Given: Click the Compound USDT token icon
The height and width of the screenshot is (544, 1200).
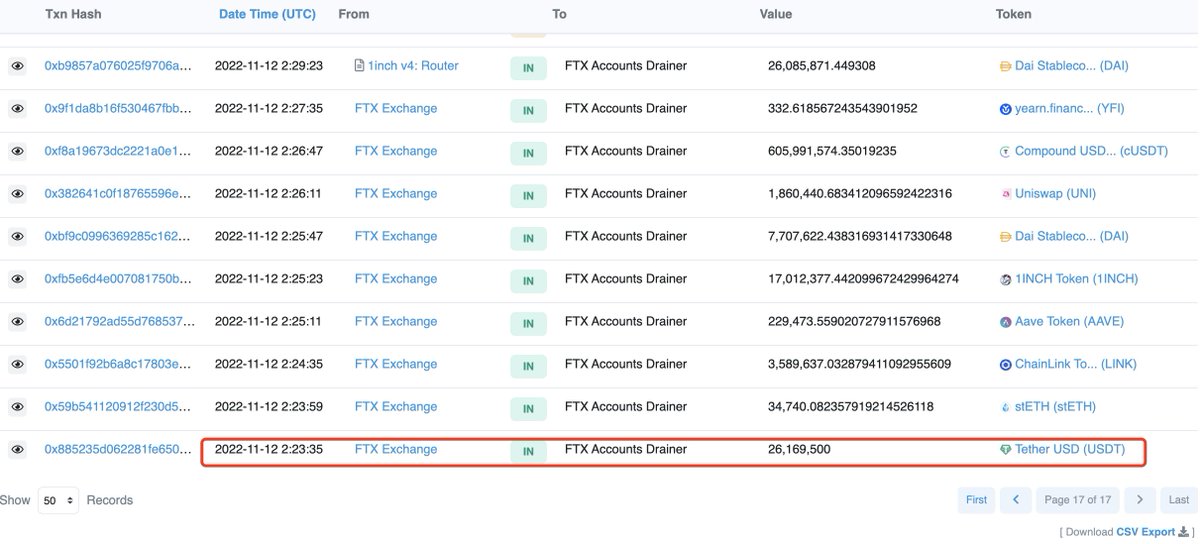Looking at the screenshot, I should click(1006, 151).
